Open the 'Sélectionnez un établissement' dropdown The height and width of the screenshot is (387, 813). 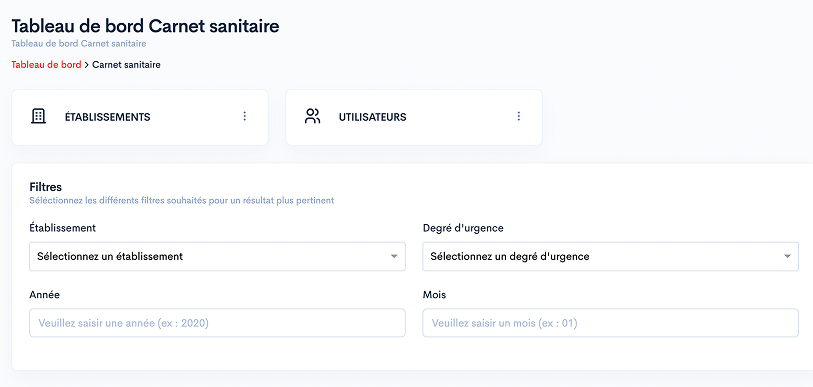pyautogui.click(x=217, y=256)
